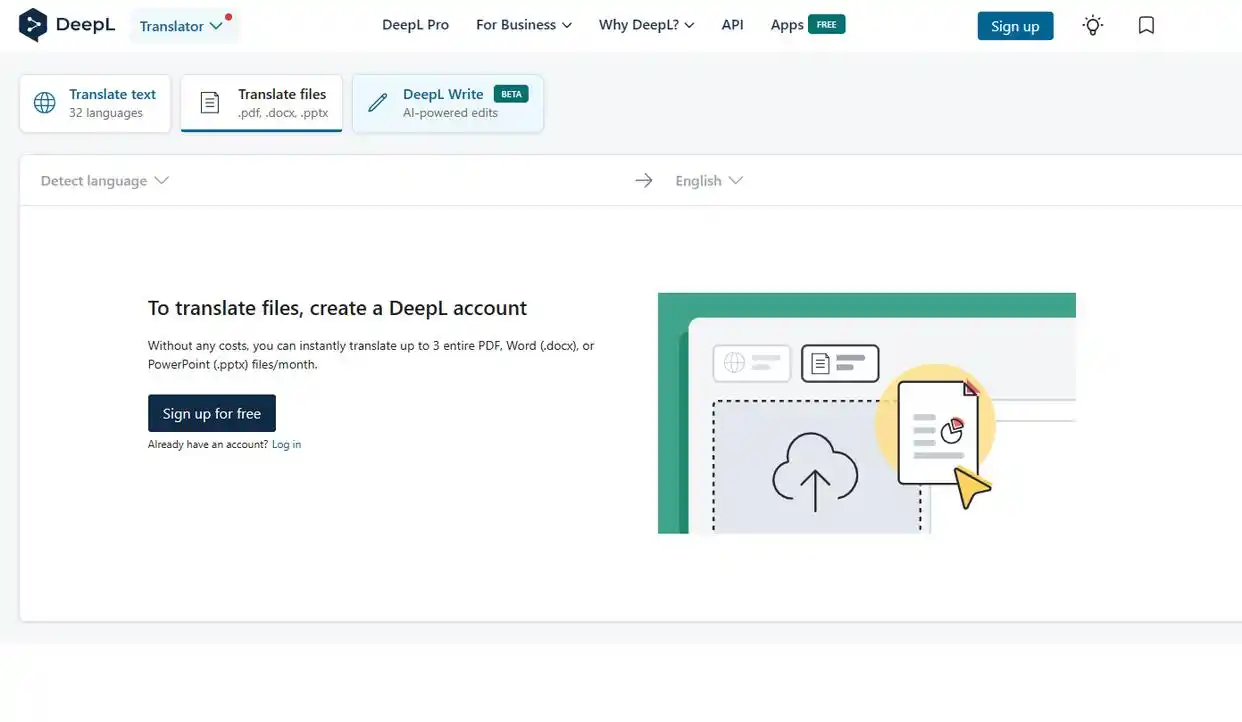Image resolution: width=1242 pixels, height=722 pixels.
Task: Click the pencil icon for DeepL Write
Action: [x=378, y=103]
